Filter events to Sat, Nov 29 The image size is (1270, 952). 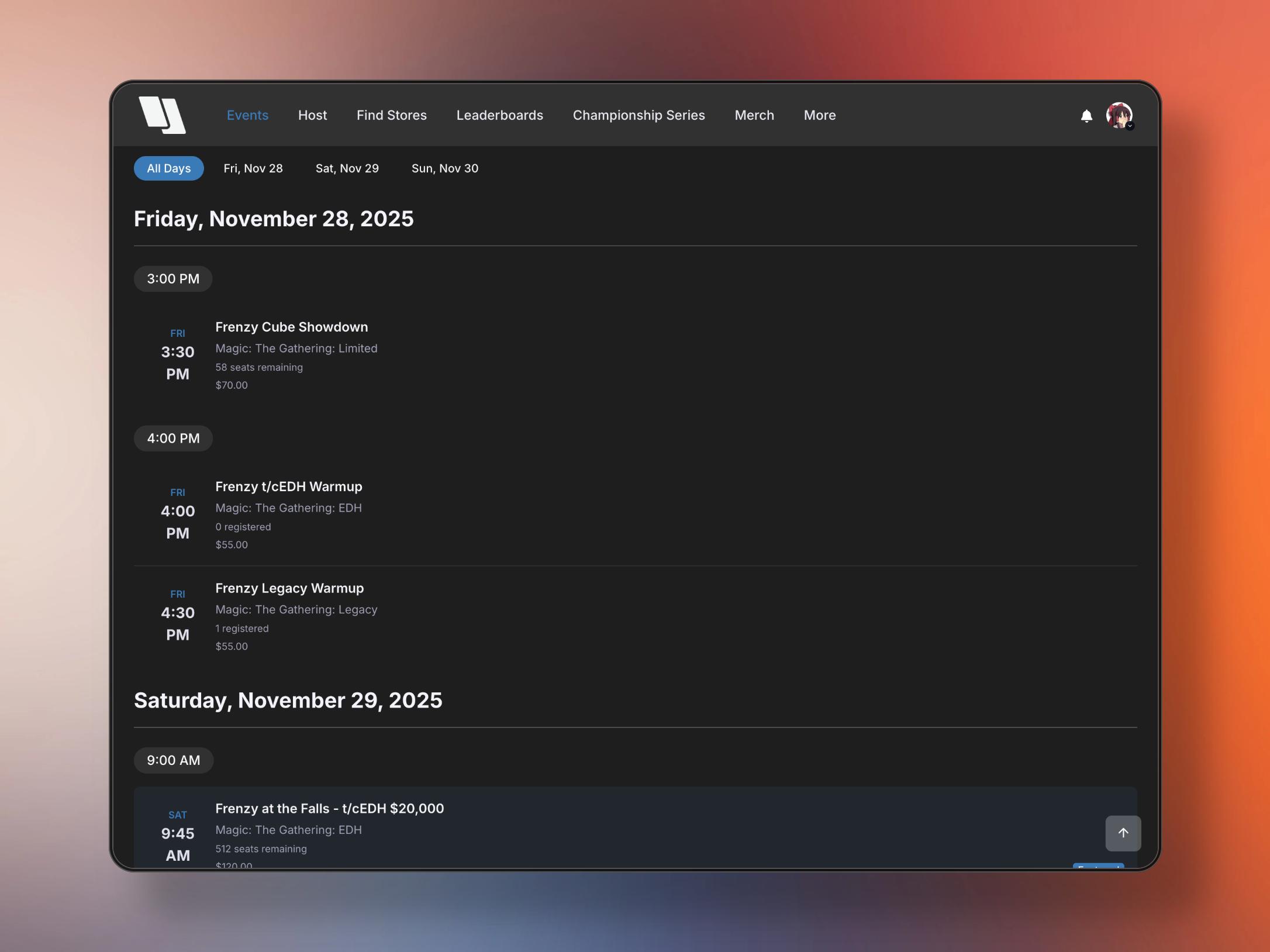pos(347,168)
